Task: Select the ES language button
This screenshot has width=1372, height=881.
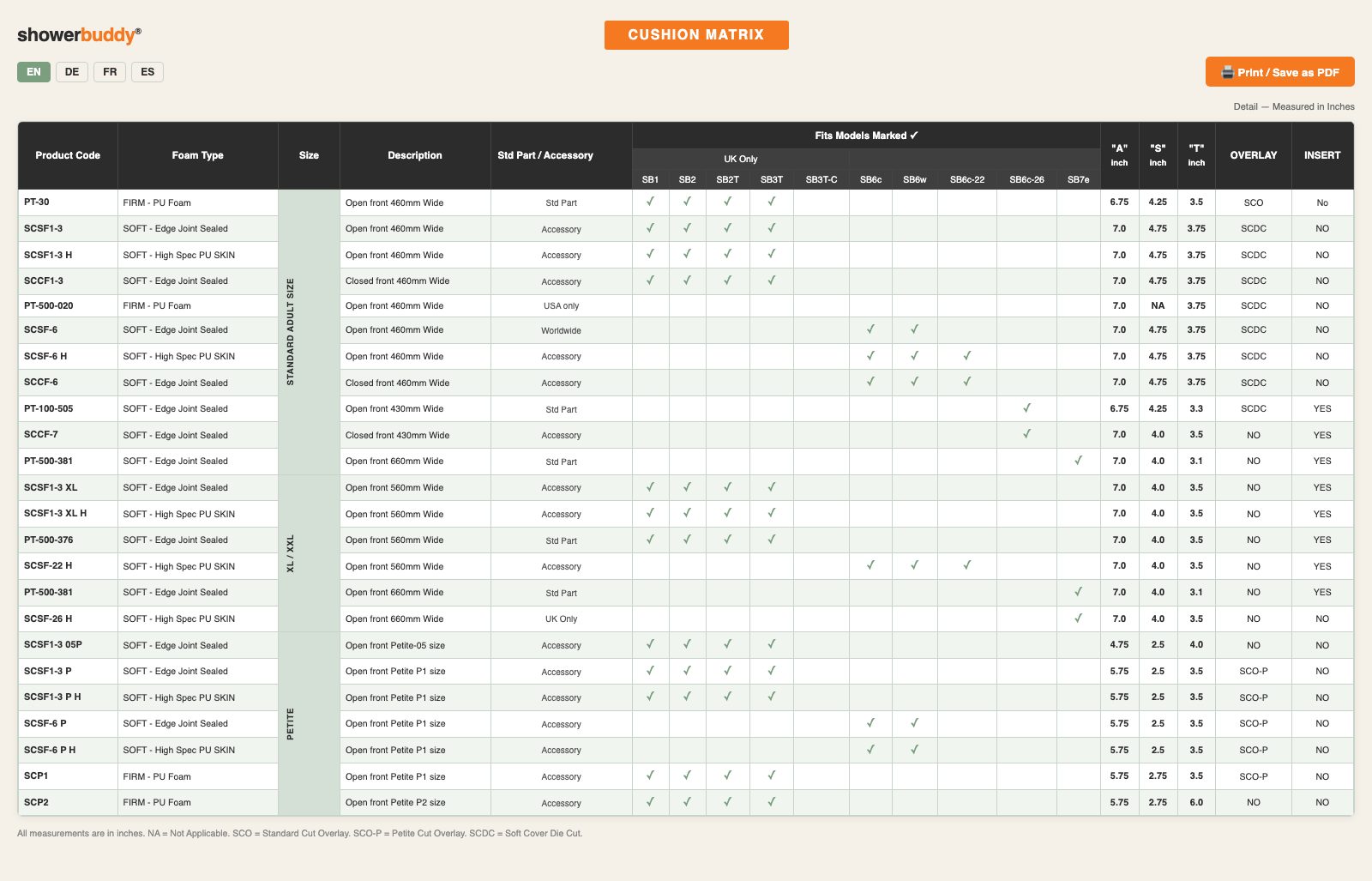Action: (147, 72)
